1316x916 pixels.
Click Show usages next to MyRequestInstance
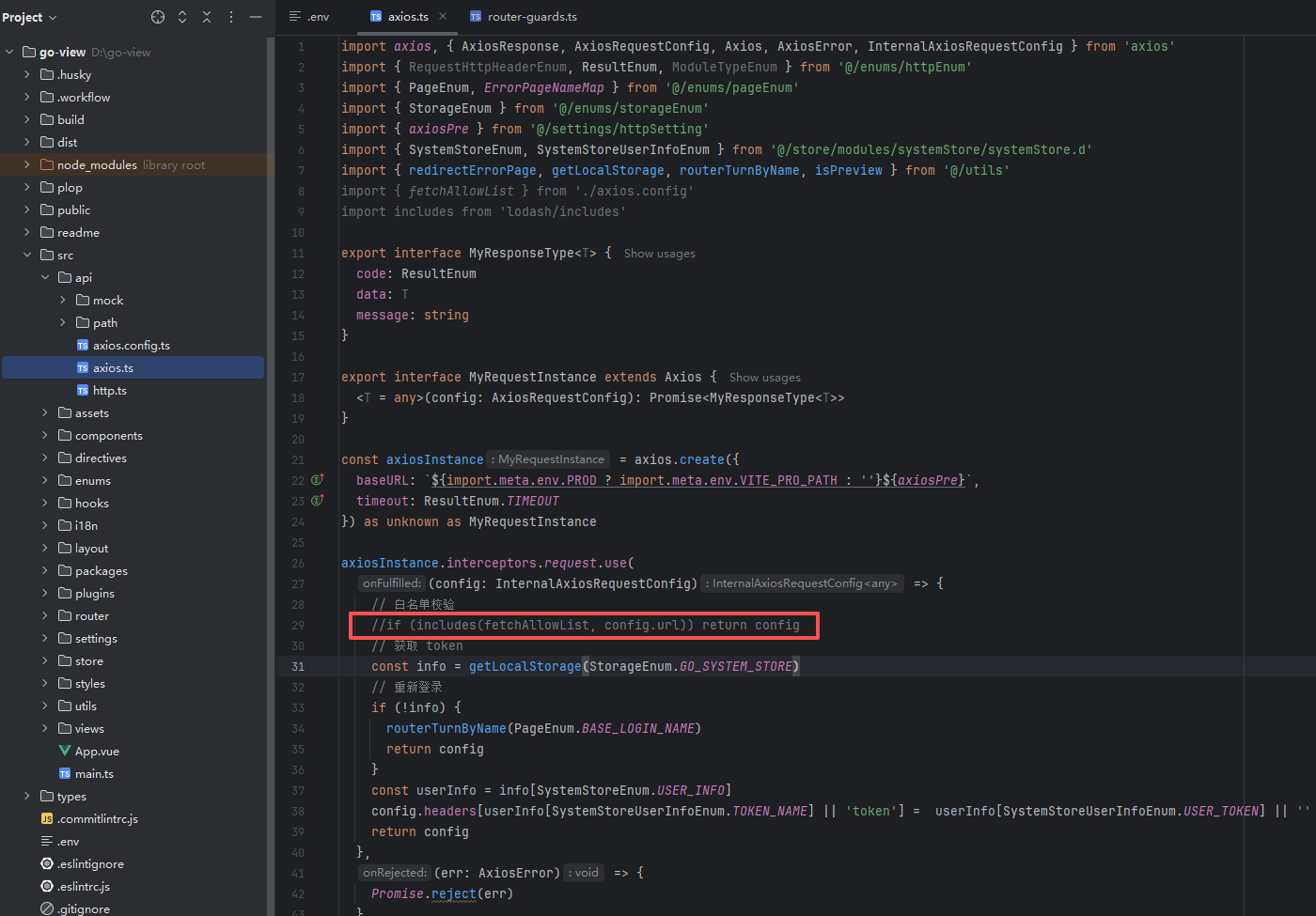(764, 378)
